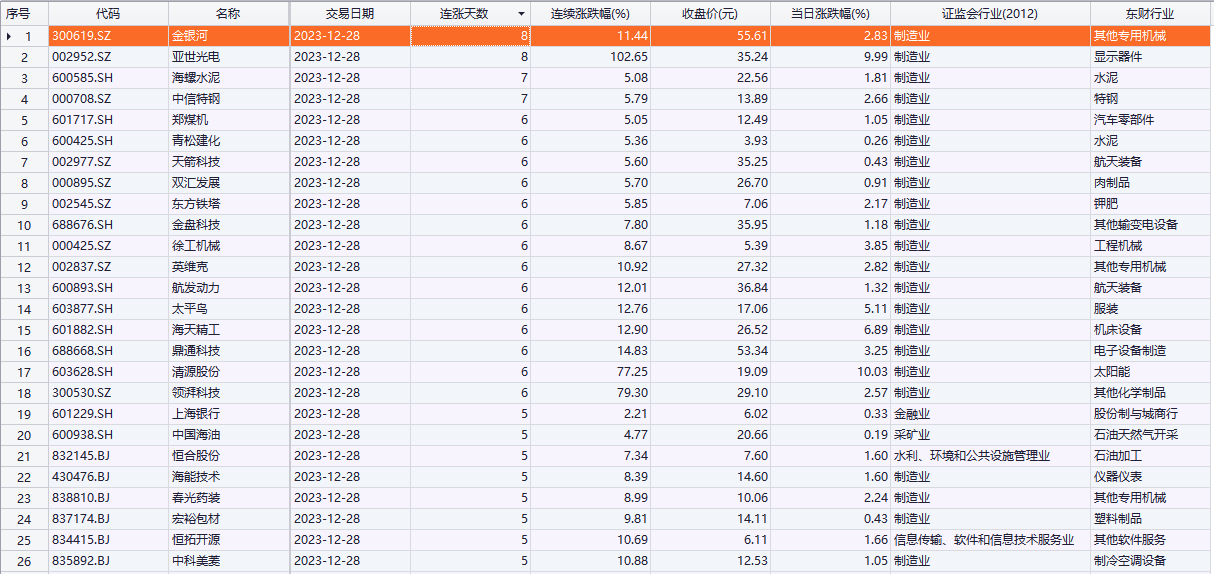Viewport: 1214px width, 574px height.
Task: Click the row indicator arrow beside row 1
Action: click(x=10, y=36)
